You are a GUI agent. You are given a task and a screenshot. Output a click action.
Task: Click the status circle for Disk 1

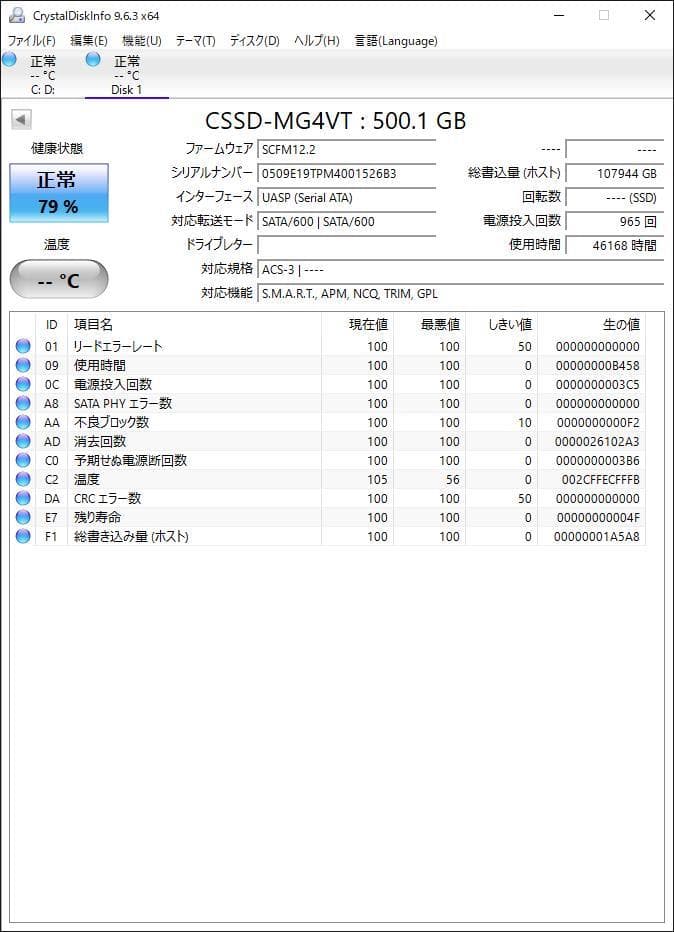point(93,59)
